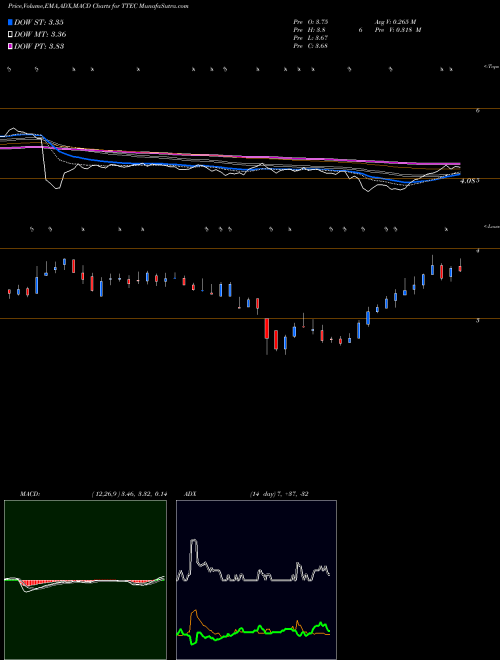This screenshot has height=660, width=500.
Task: Click the ADX values '(14 day) 7, +37, -32'
Action: [x=279, y=494]
